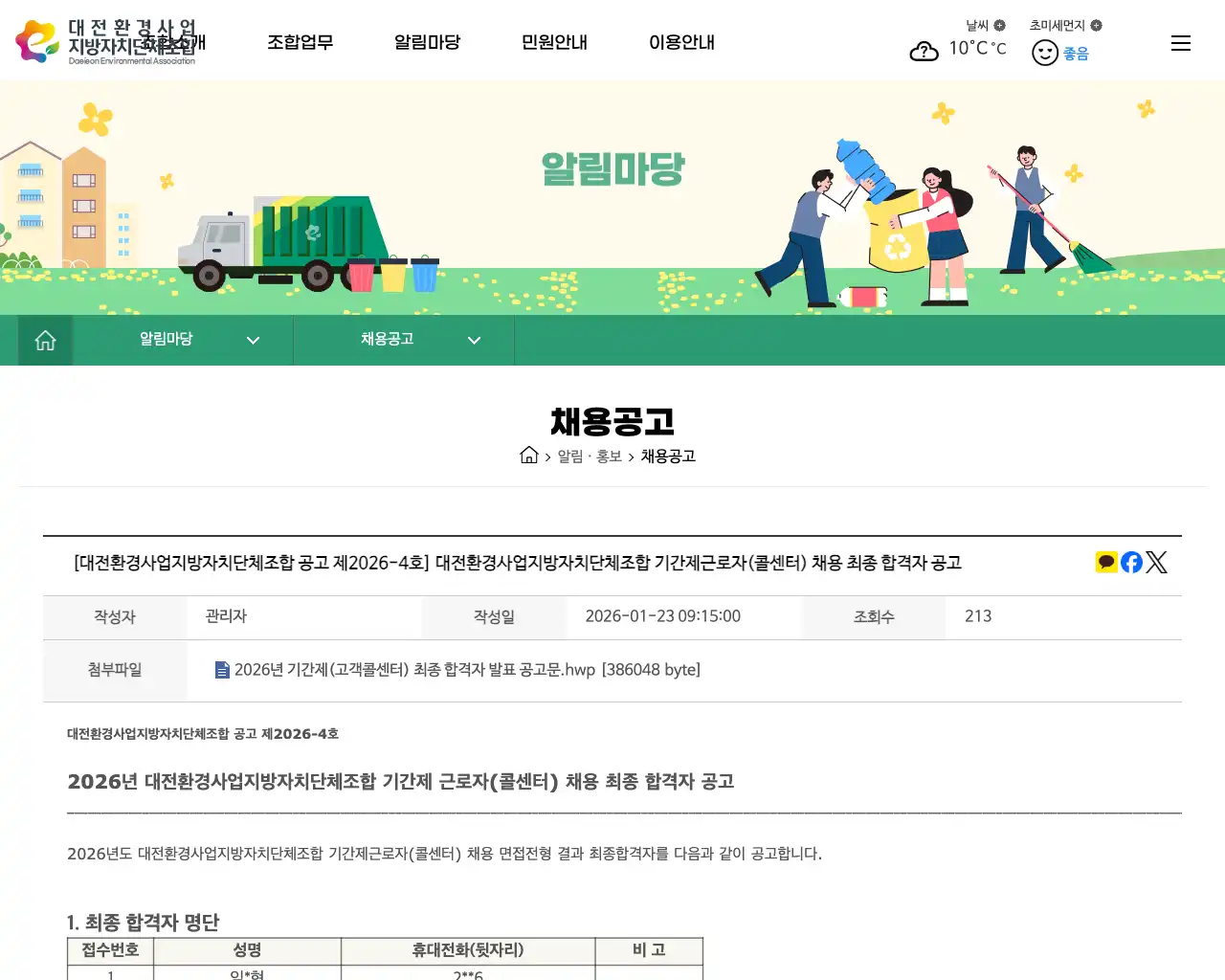Share the notice with the X icon

click(x=1156, y=562)
